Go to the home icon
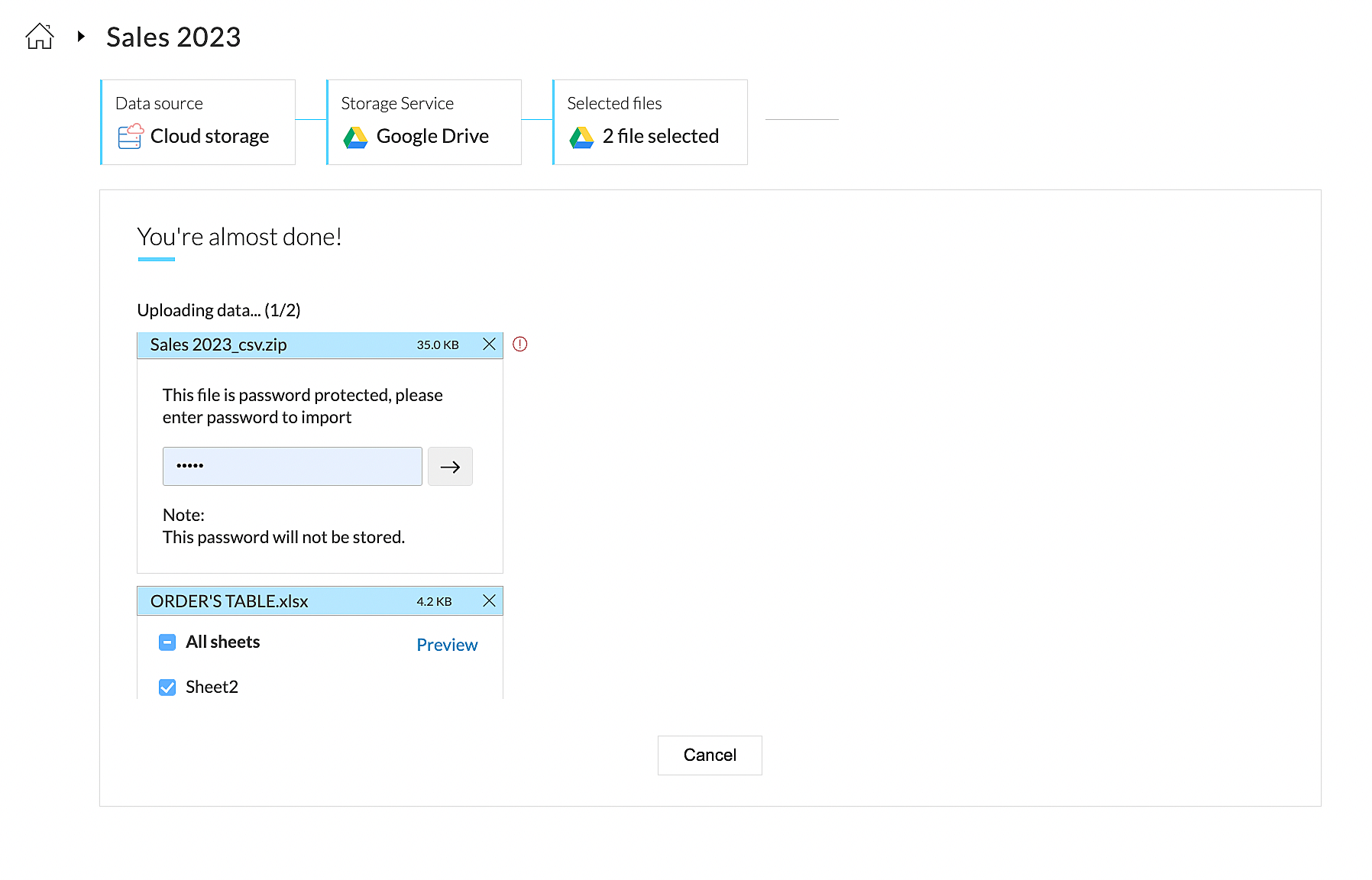This screenshot has width=1372, height=880. (x=40, y=36)
